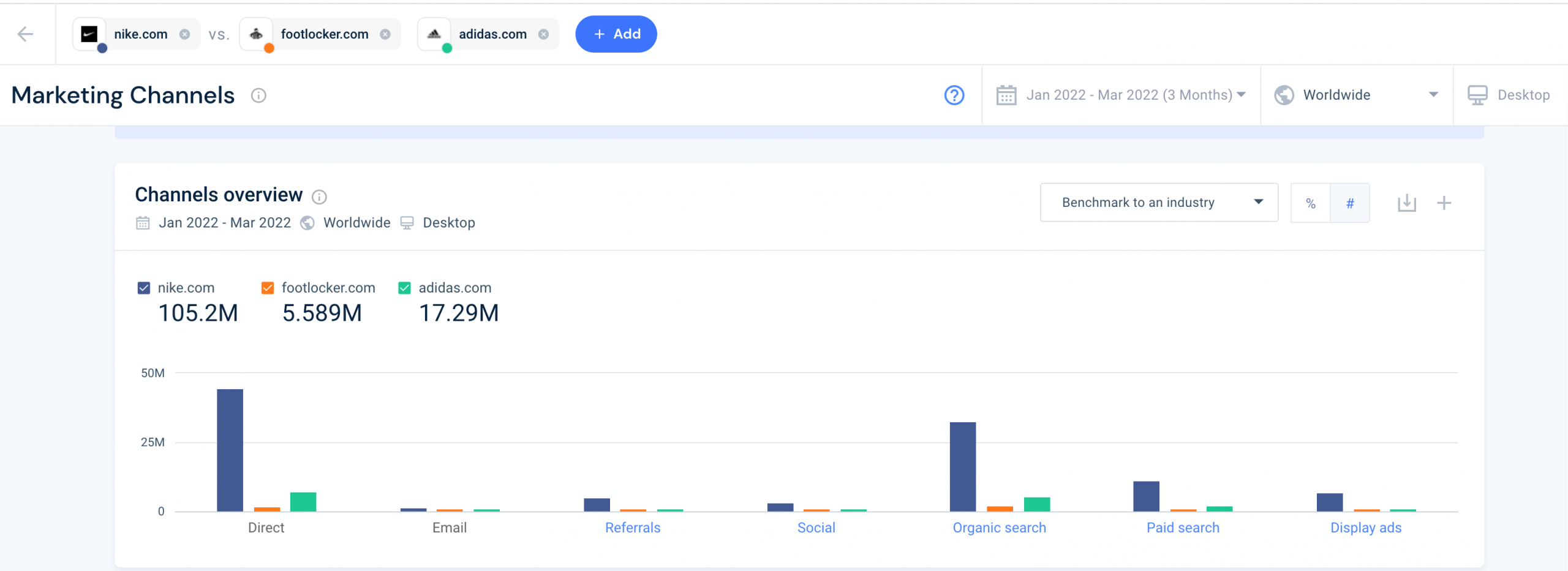Screen dimensions: 1568x571
Task: Uncheck the footlocker.com legend checkbox
Action: [268, 288]
